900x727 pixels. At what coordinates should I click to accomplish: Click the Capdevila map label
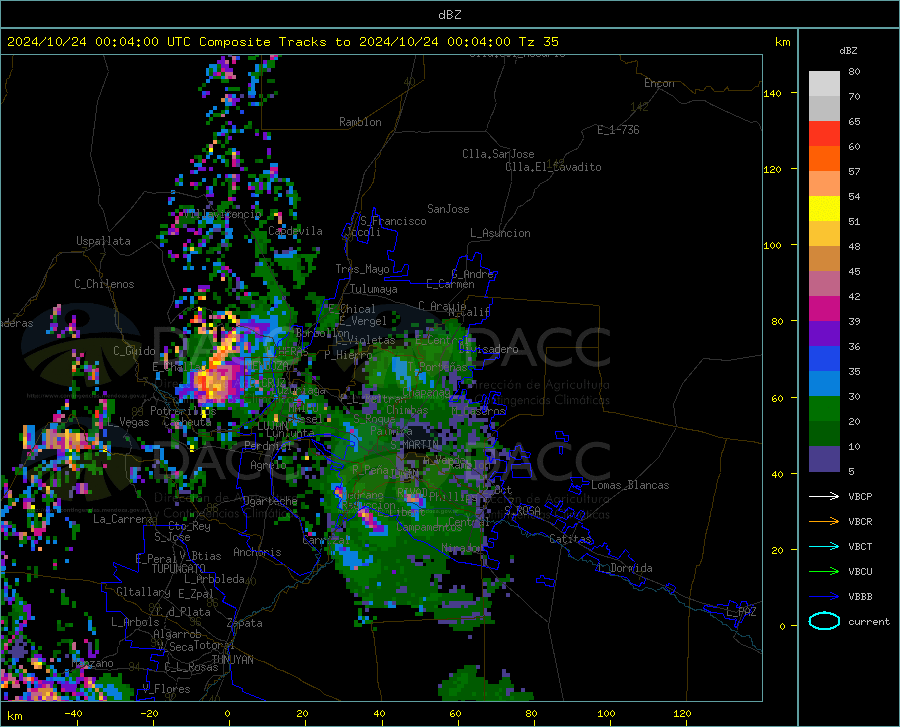coord(295,231)
